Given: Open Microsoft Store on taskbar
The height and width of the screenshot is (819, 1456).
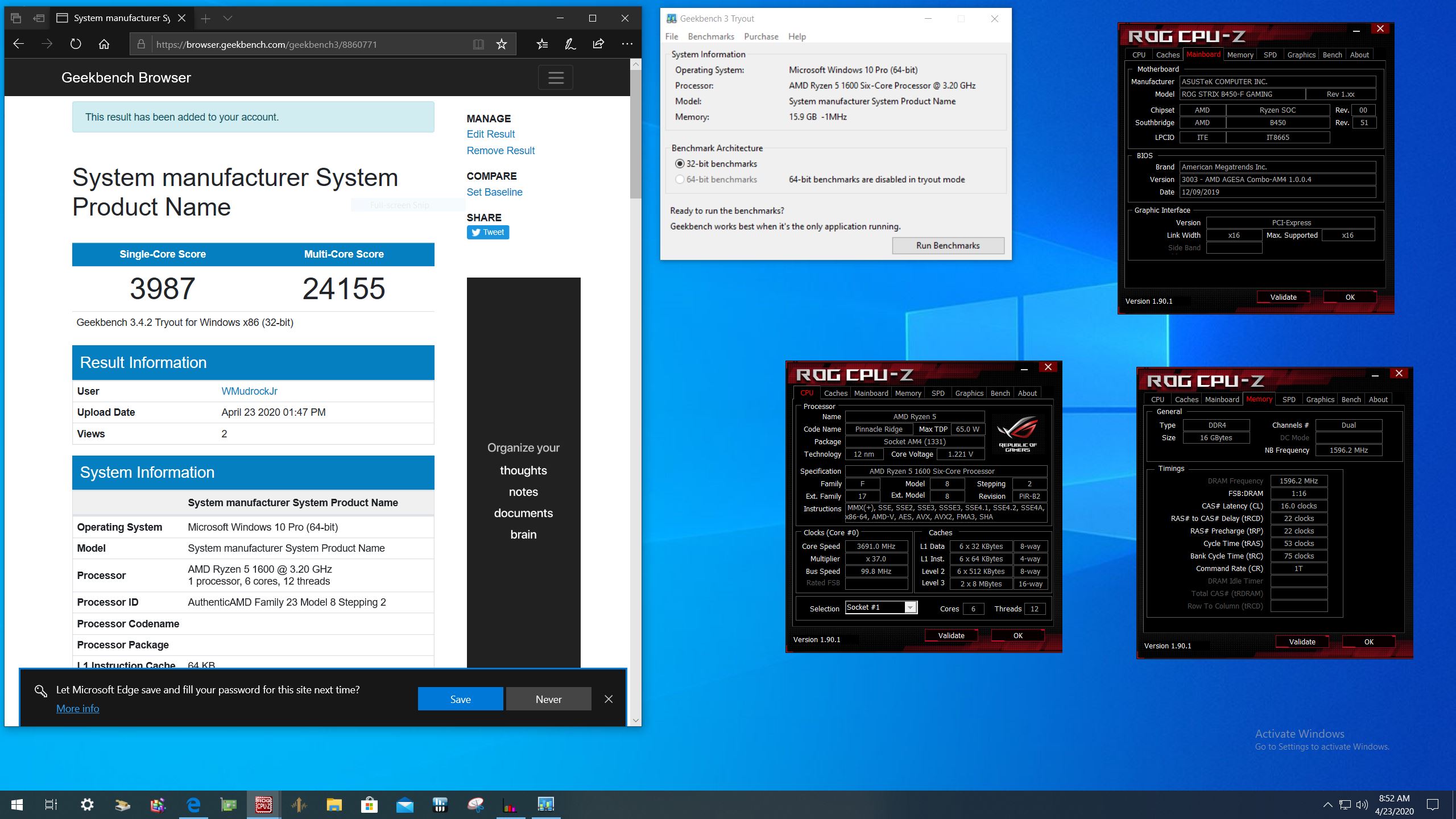Looking at the screenshot, I should coord(369,805).
